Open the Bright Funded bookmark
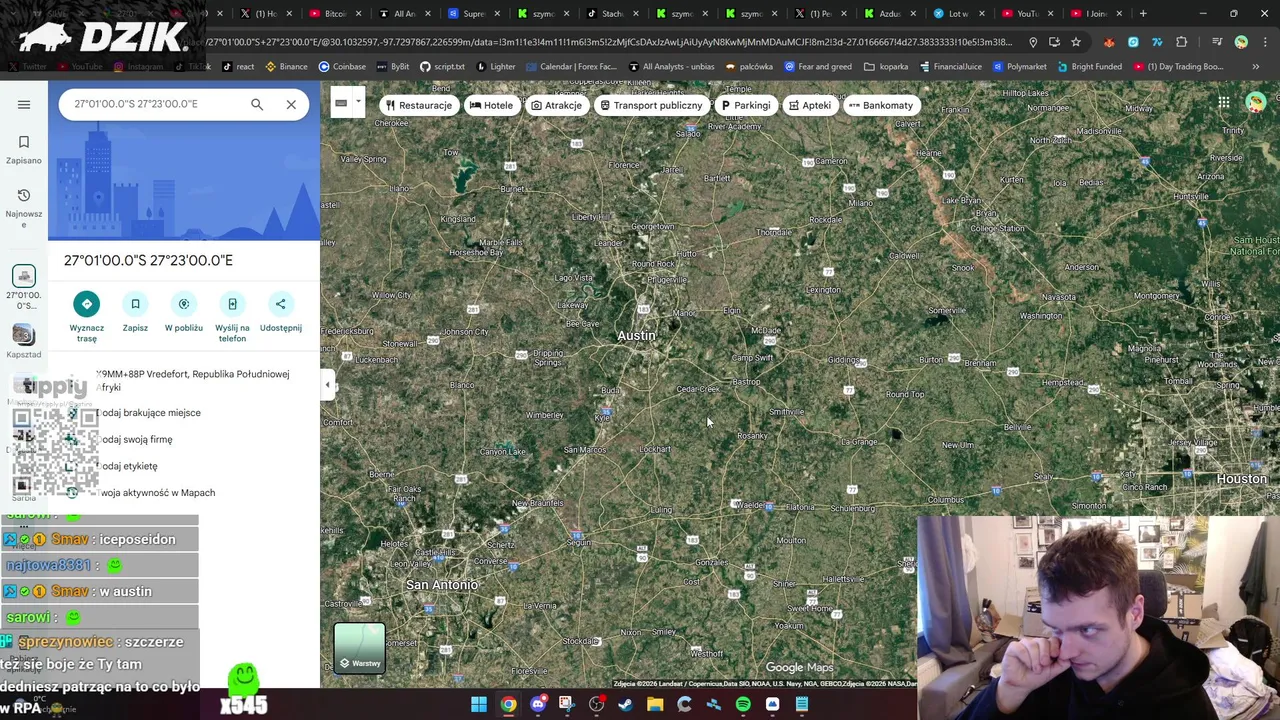Image resolution: width=1280 pixels, height=720 pixels. point(1089,66)
